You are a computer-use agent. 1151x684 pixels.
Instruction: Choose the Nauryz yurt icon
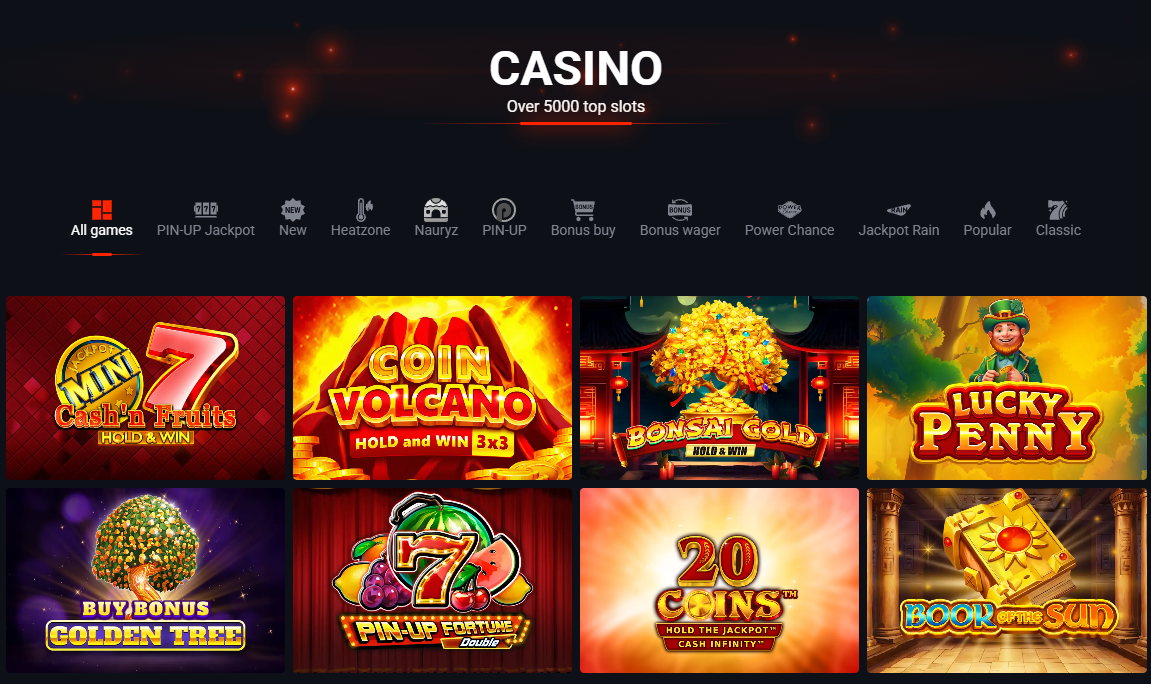tap(436, 210)
